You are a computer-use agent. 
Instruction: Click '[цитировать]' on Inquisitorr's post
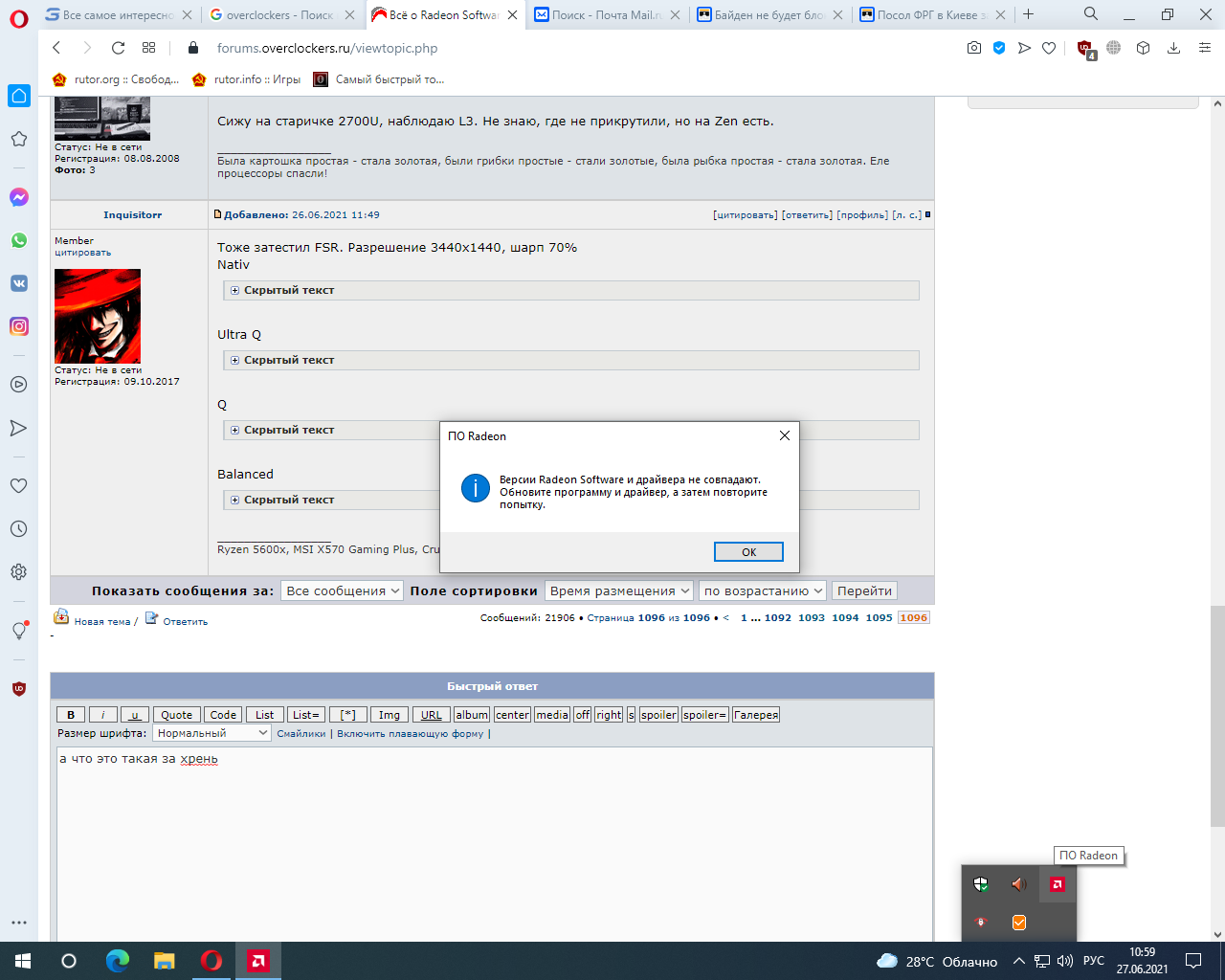coord(746,215)
